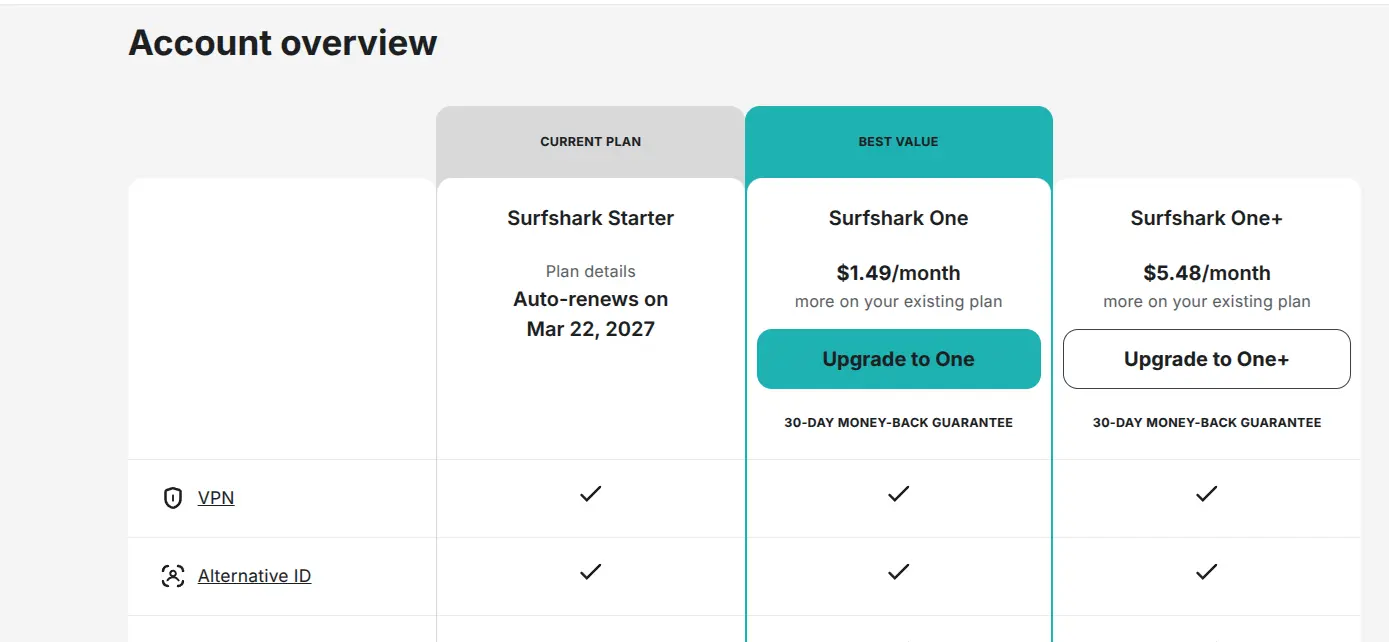The width and height of the screenshot is (1389, 642).
Task: Click the VPN checkmark under Surfshark One
Action: click(899, 493)
